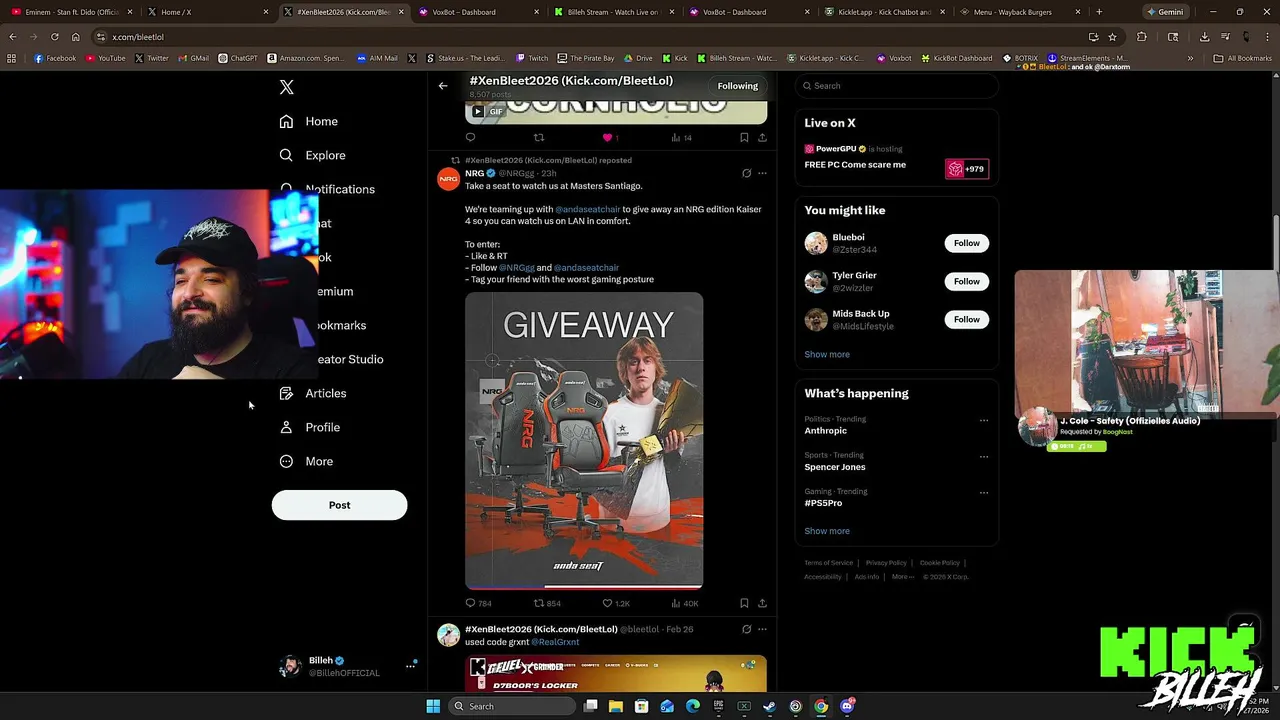View 40K views on NRG post
The width and height of the screenshot is (1280, 720).
coord(685,604)
